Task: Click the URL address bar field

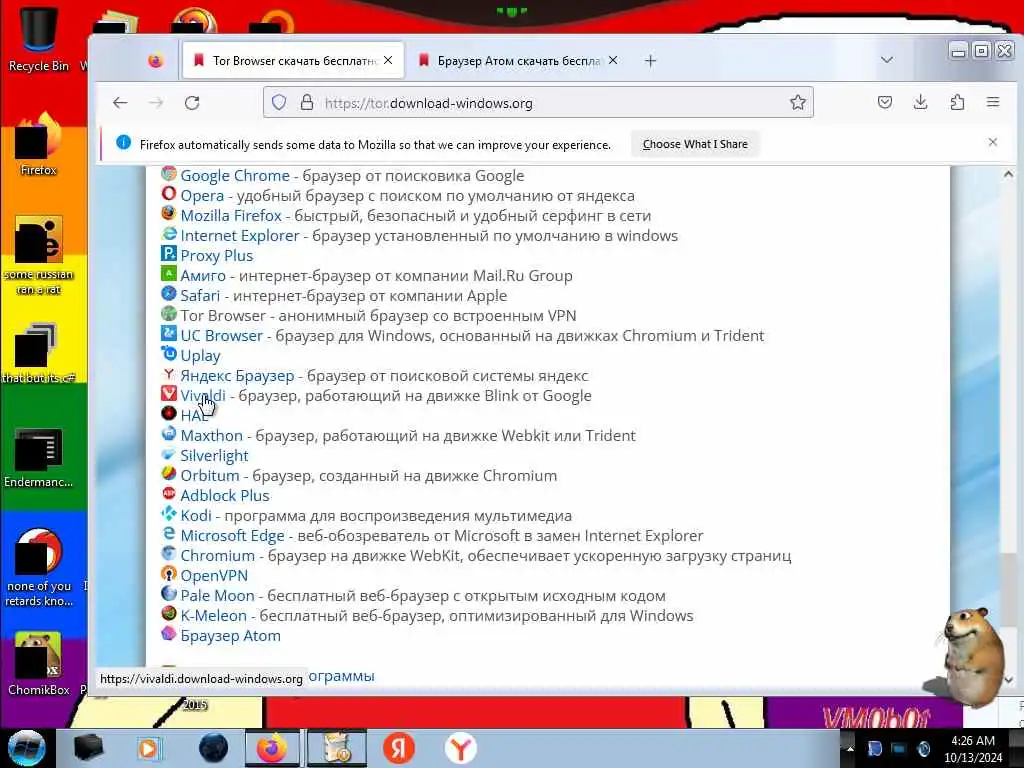Action: [538, 103]
